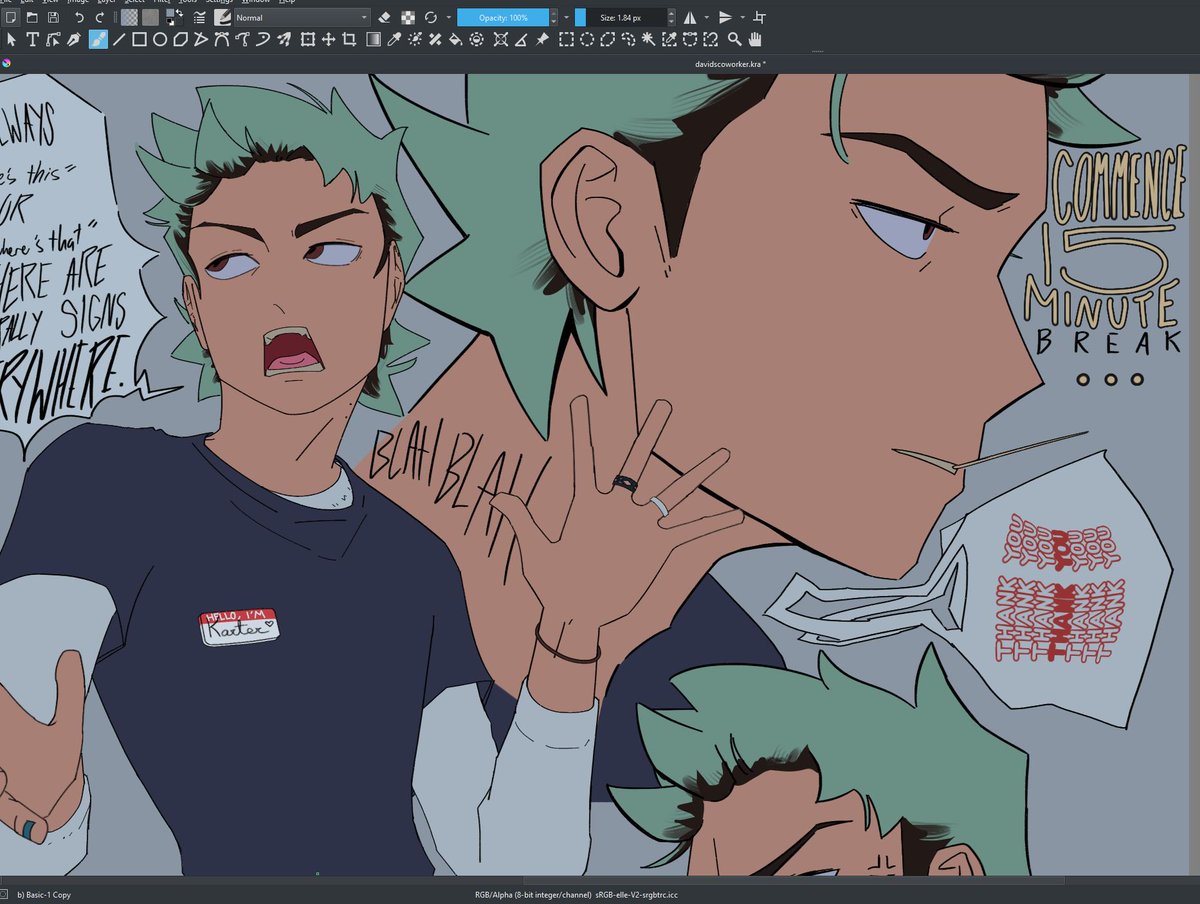Open dropdown arrow beside reload preset
The height and width of the screenshot is (904, 1200).
(x=449, y=17)
